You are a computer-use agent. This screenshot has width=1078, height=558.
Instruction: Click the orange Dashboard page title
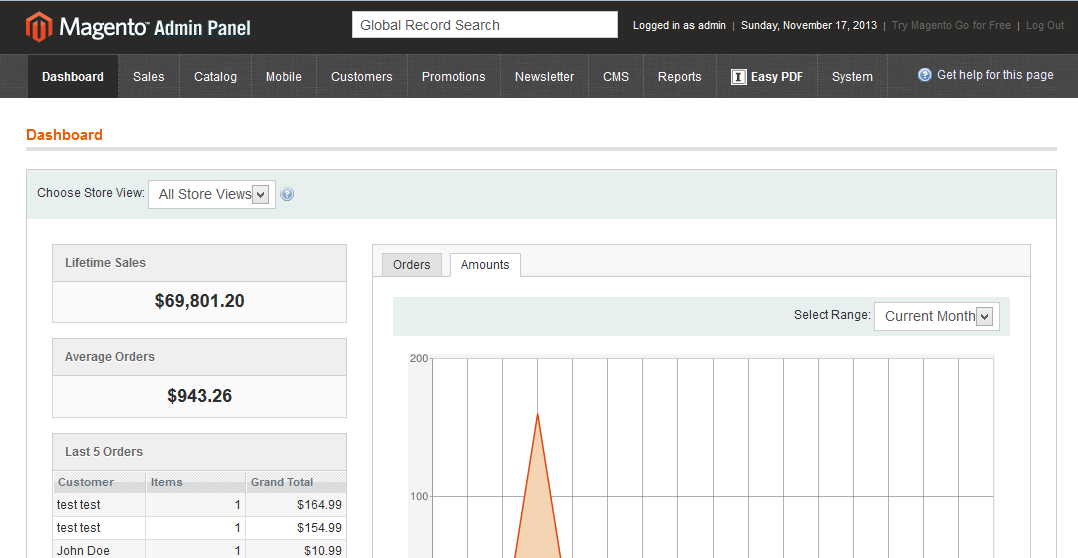click(64, 135)
